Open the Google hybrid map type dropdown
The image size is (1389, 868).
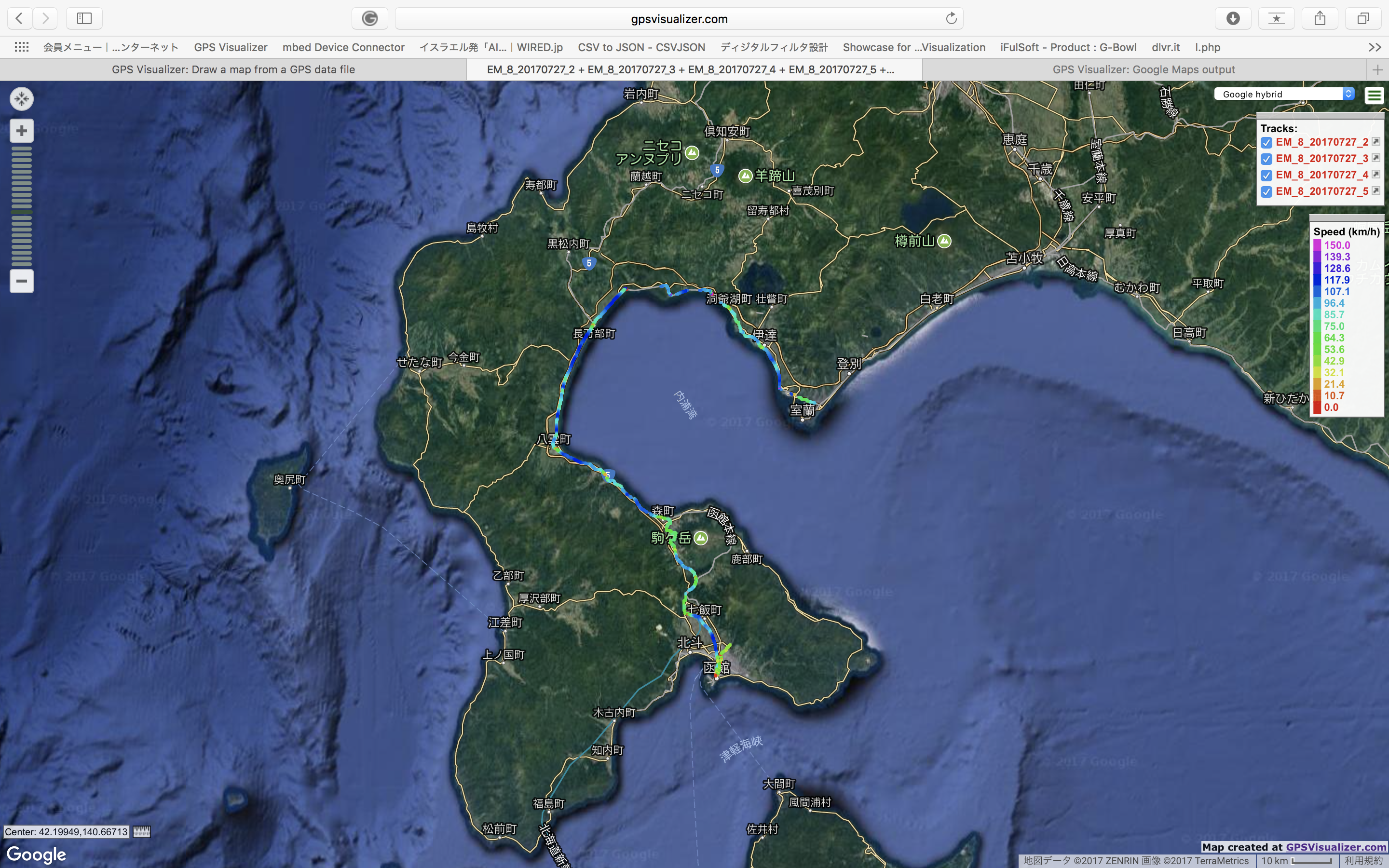click(1284, 94)
